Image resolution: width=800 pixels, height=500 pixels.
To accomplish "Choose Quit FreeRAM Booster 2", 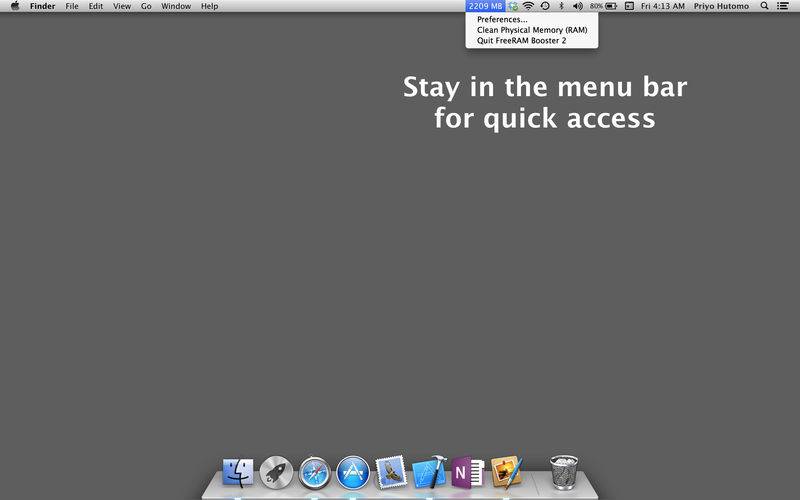I will (523, 41).
